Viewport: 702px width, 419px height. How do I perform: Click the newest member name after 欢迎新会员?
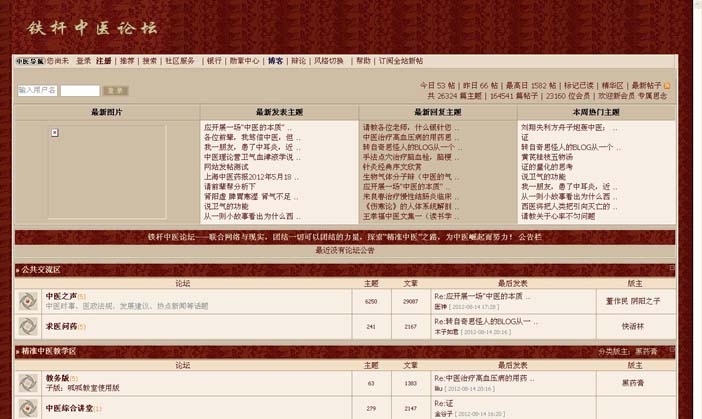[x=652, y=96]
